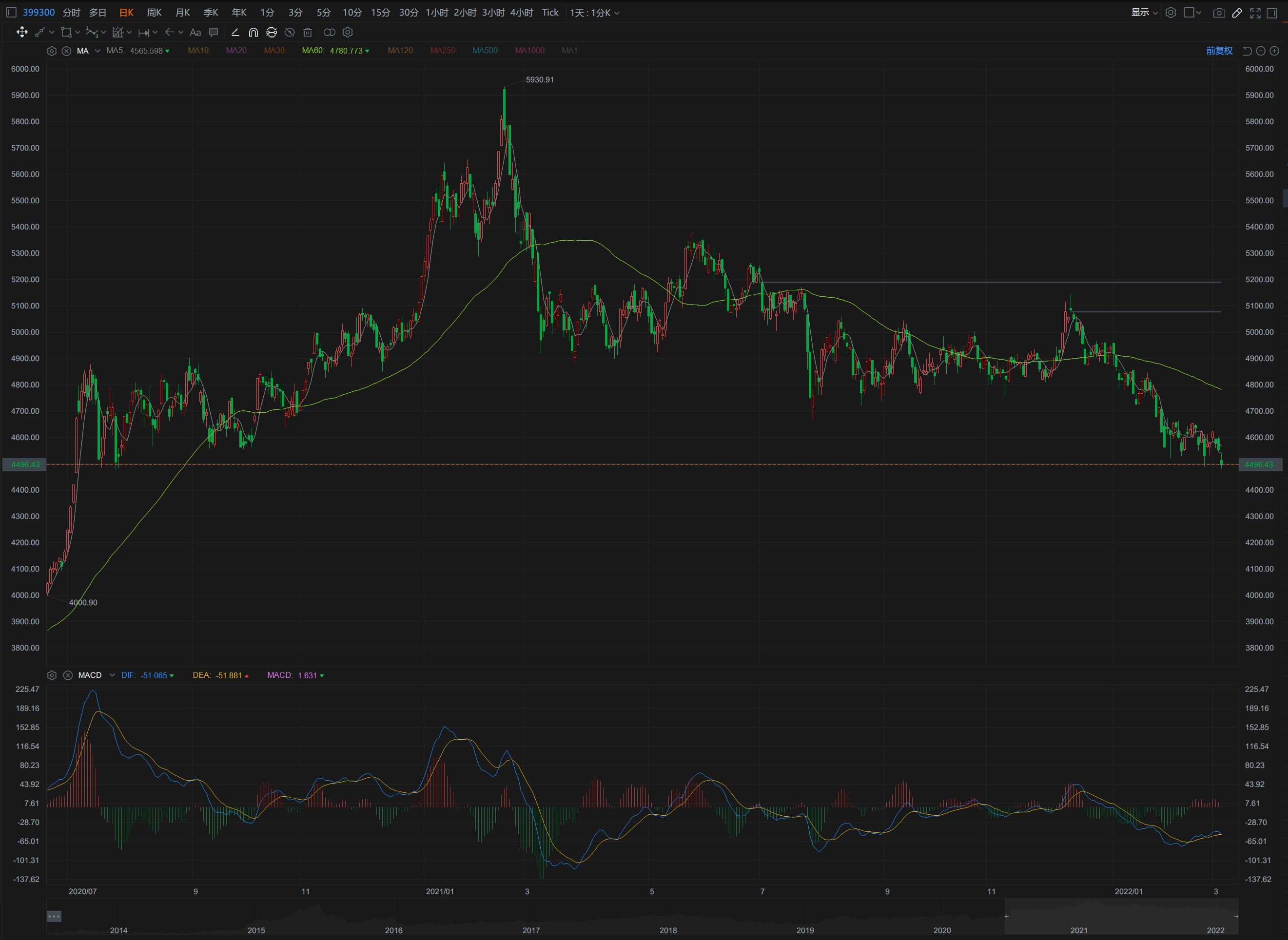This screenshot has width=1288, height=940.
Task: Click the trash icon to delete drawings
Action: click(x=308, y=33)
